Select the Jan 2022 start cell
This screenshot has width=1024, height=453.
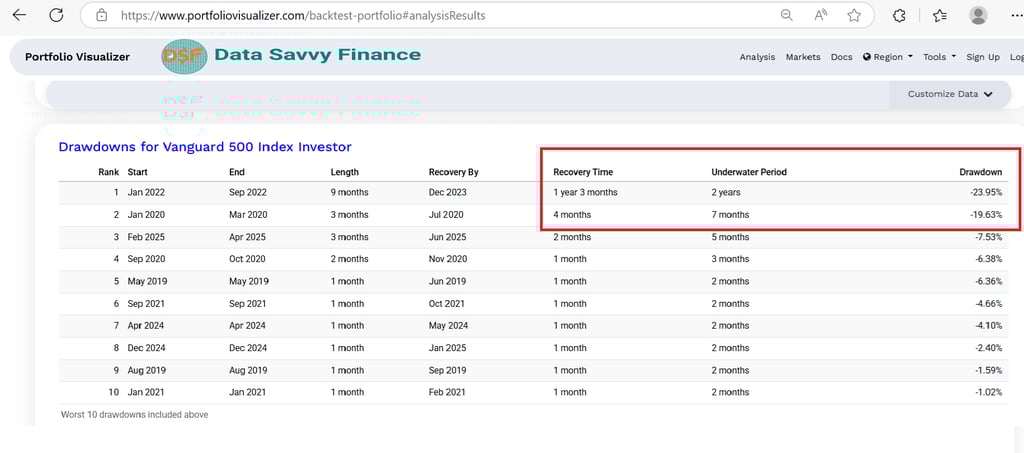point(147,193)
